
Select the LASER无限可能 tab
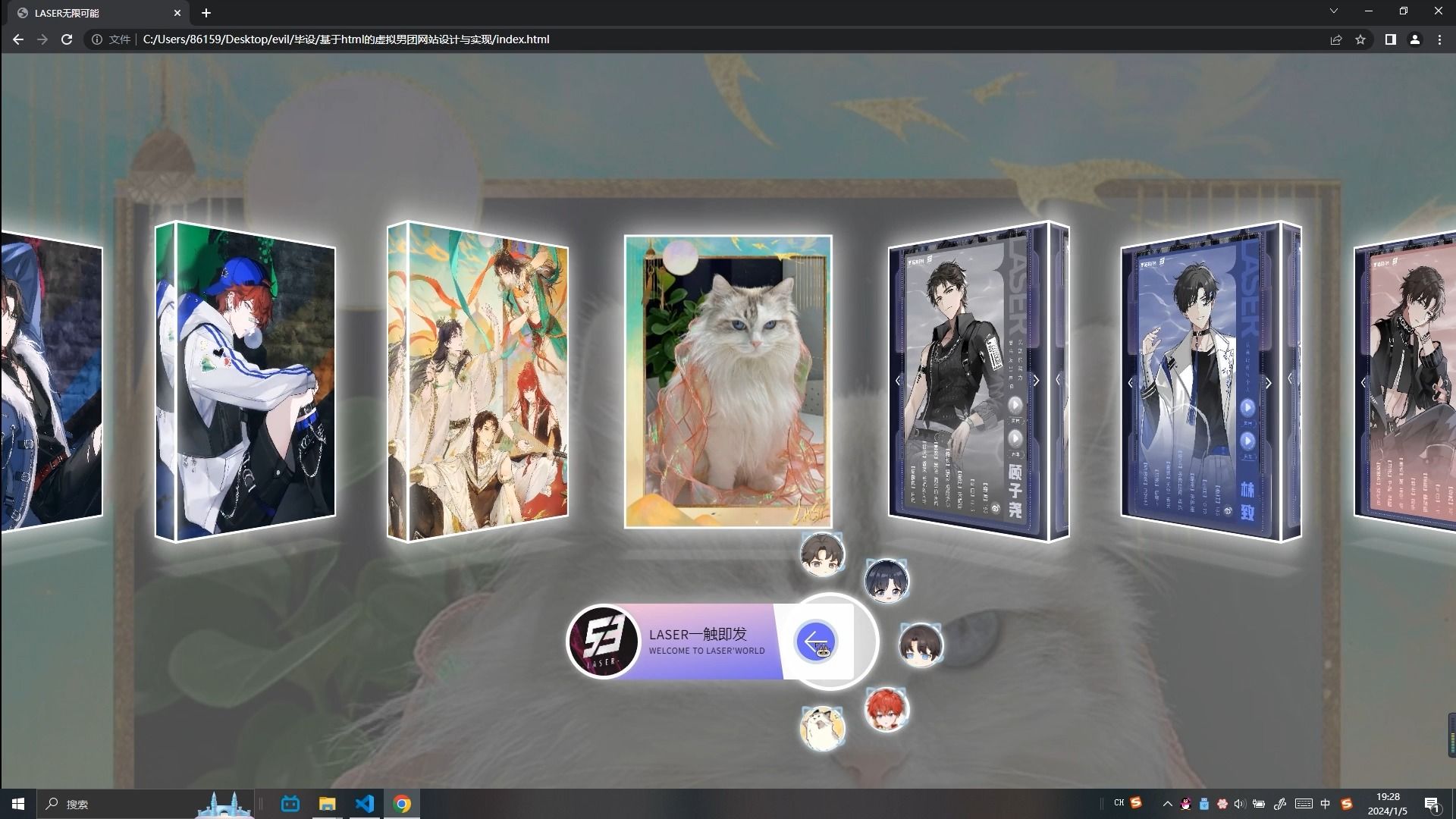click(x=99, y=13)
